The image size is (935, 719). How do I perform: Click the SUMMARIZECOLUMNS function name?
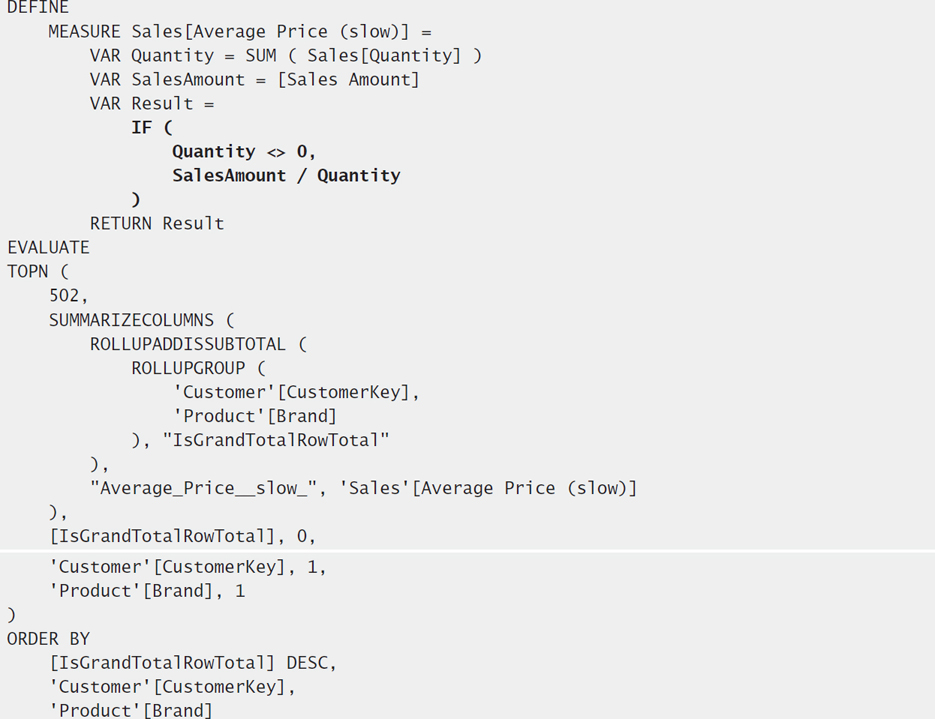click(131, 320)
